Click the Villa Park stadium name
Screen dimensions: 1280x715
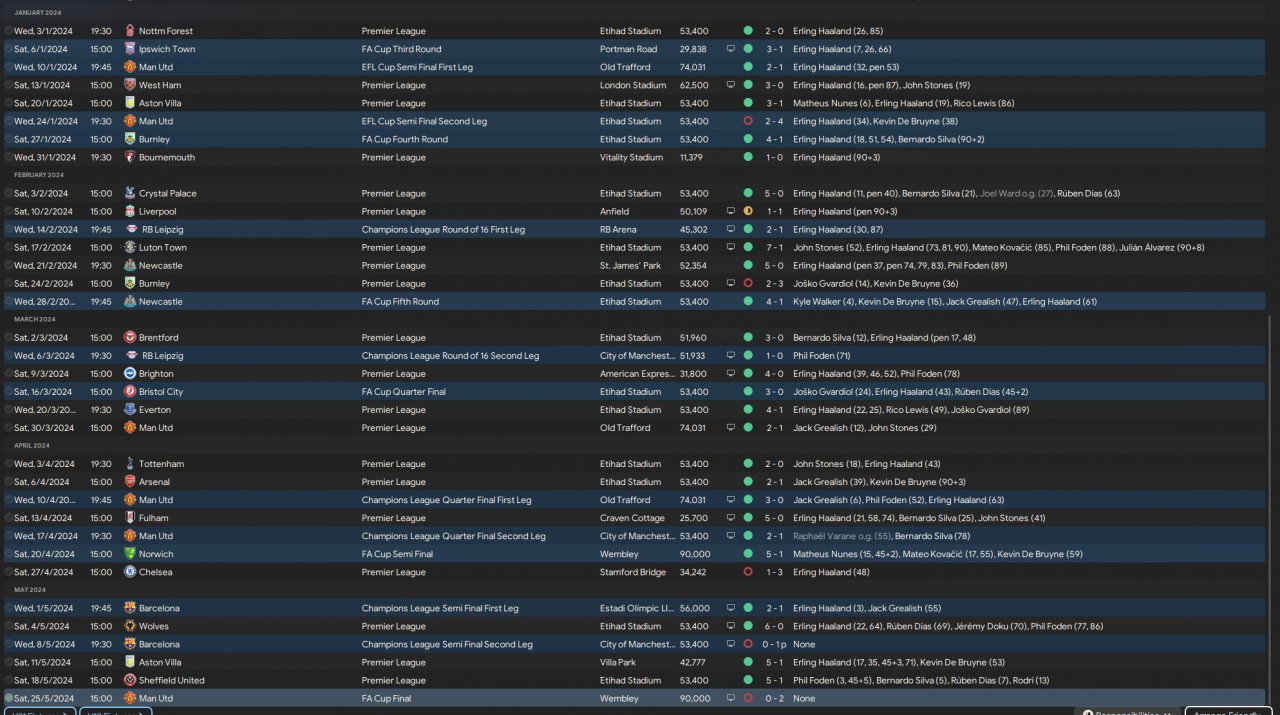[619, 662]
